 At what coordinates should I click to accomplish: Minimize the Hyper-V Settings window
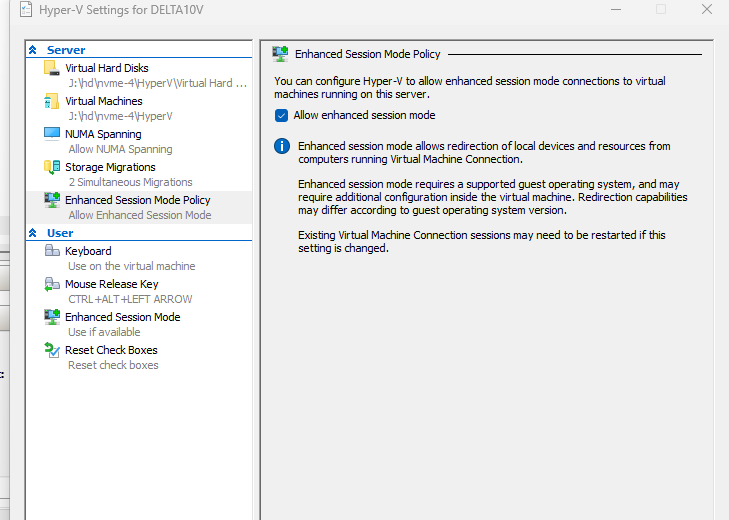point(616,9)
